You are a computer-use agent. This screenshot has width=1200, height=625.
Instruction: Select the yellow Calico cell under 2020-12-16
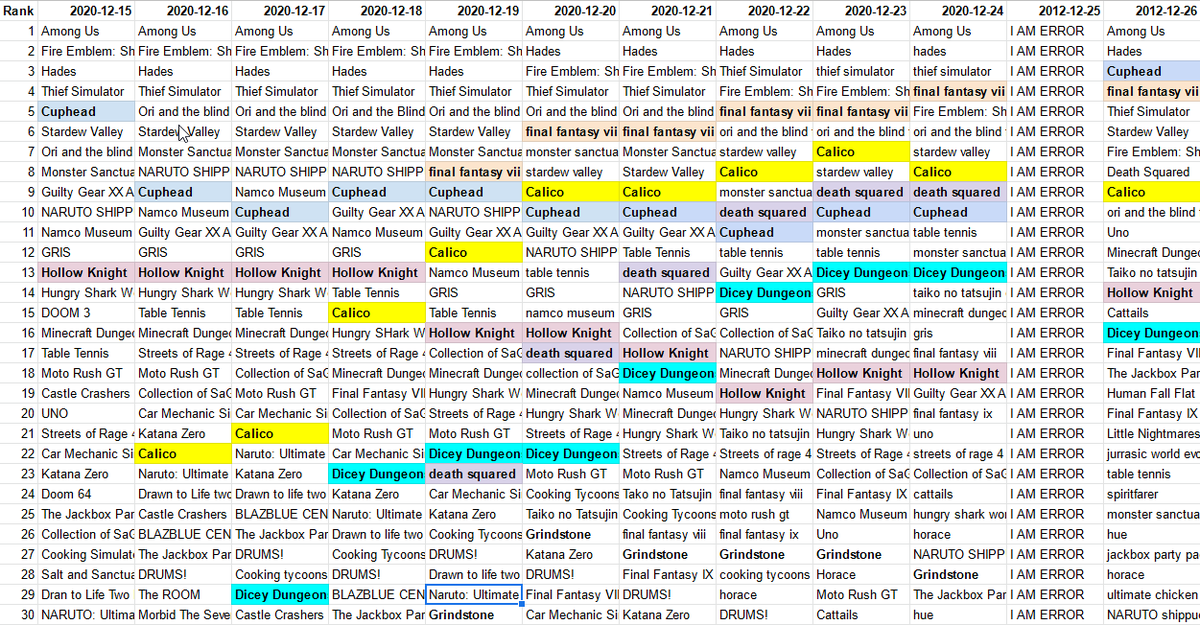(184, 453)
